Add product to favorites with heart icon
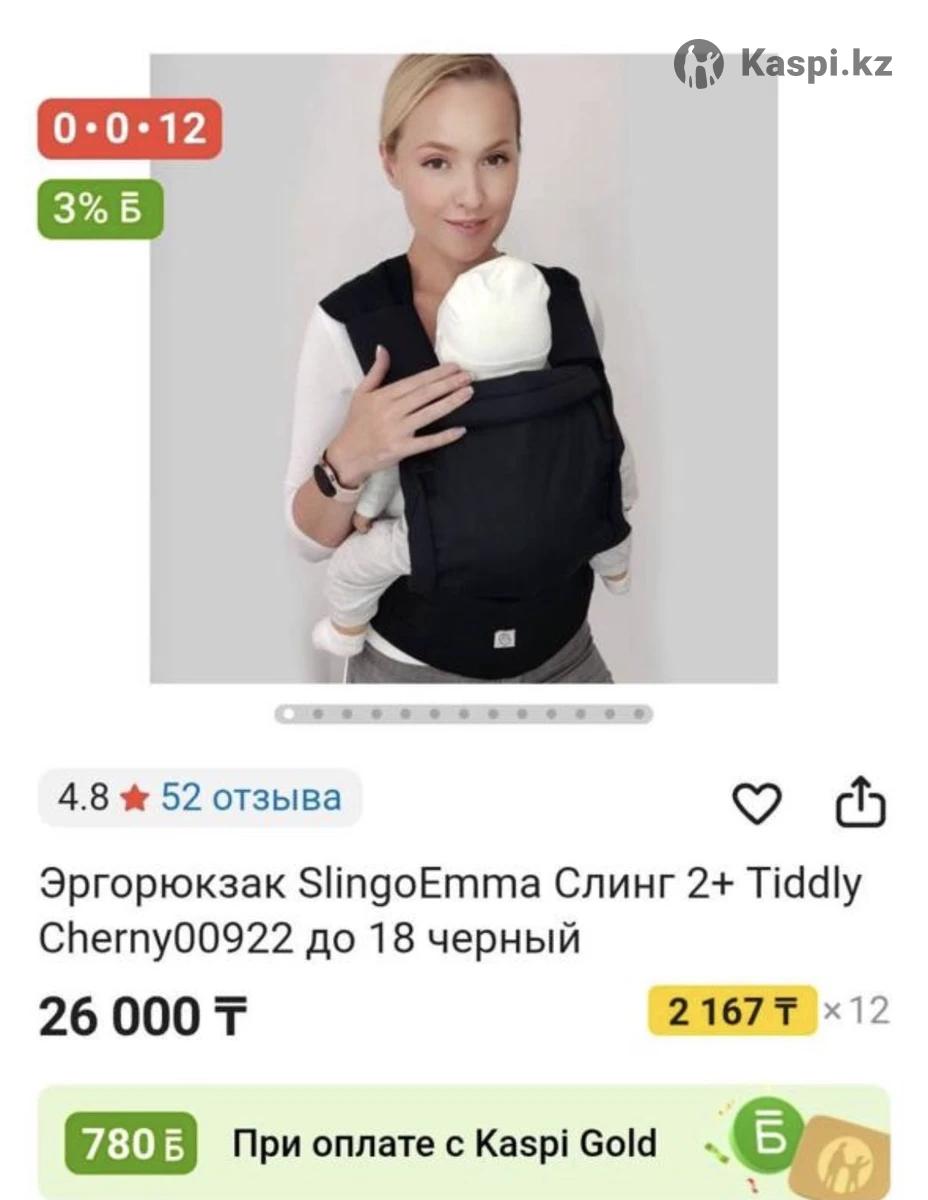This screenshot has height=1200, width=928. (x=757, y=805)
